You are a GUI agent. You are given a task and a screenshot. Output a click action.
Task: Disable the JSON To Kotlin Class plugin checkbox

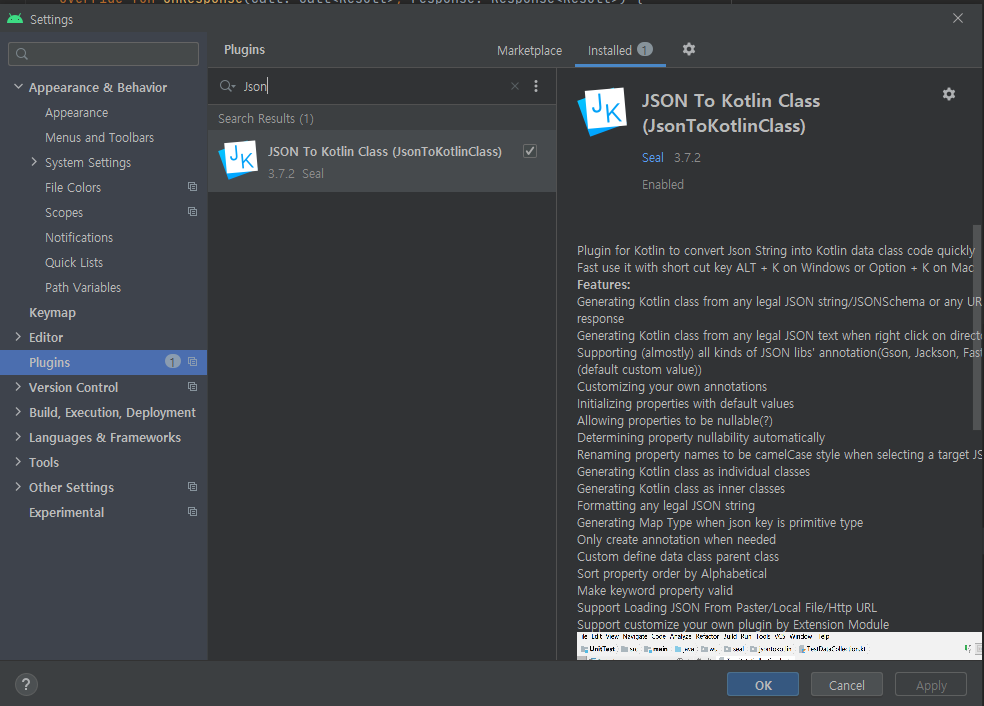coord(530,151)
